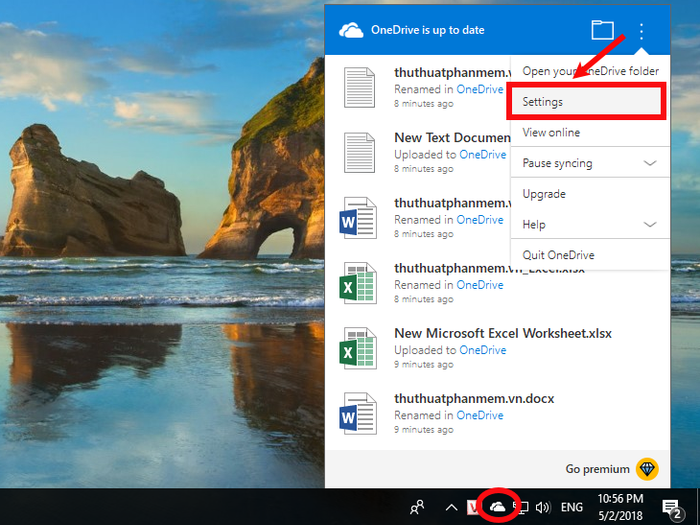Click the OneDrive cloud icon in system tray

click(x=497, y=506)
